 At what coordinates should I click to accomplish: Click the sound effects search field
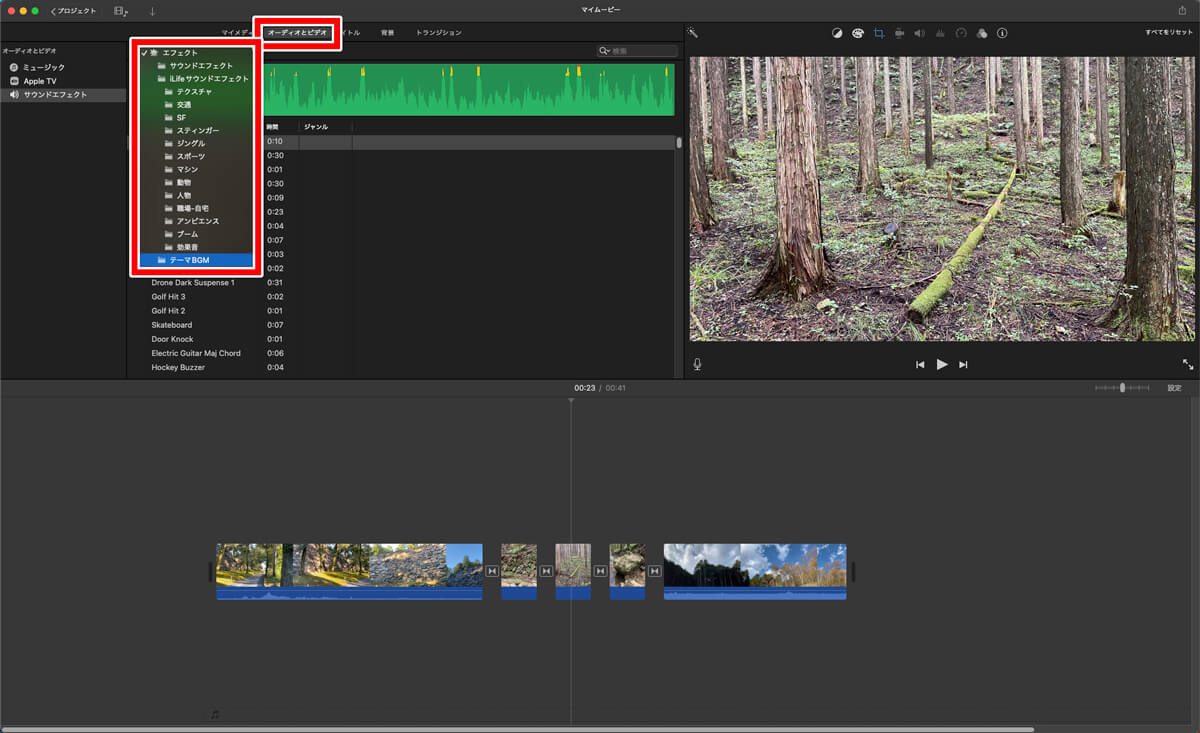click(x=638, y=51)
